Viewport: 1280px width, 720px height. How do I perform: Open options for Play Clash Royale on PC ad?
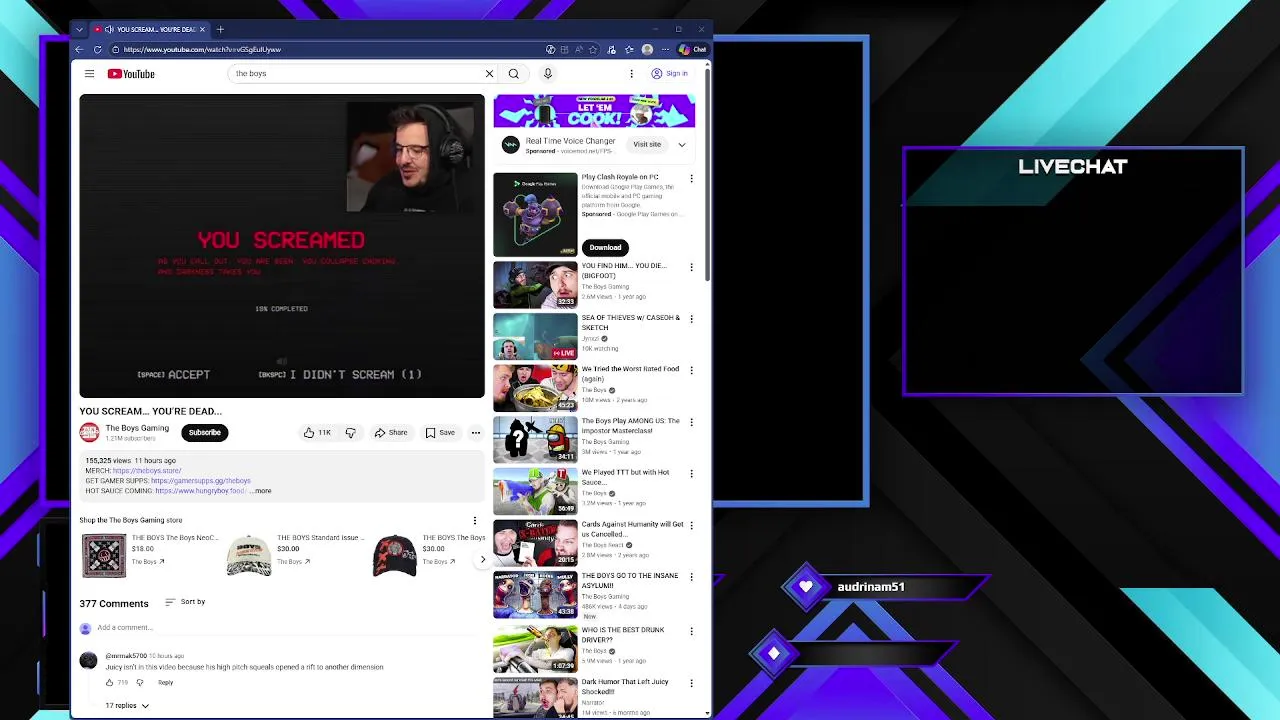click(691, 178)
